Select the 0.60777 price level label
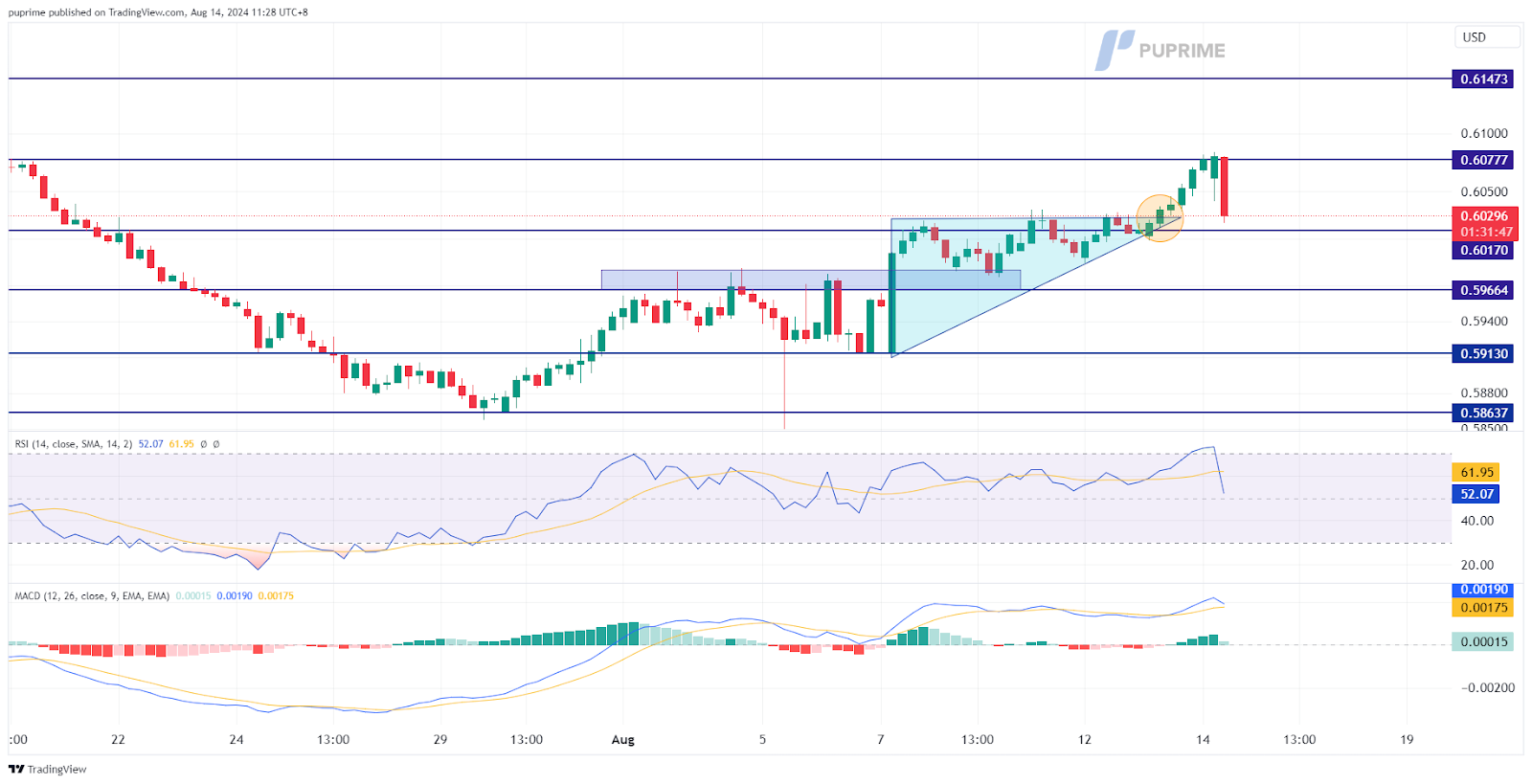This screenshot has width=1532, height=784. coord(1483,160)
